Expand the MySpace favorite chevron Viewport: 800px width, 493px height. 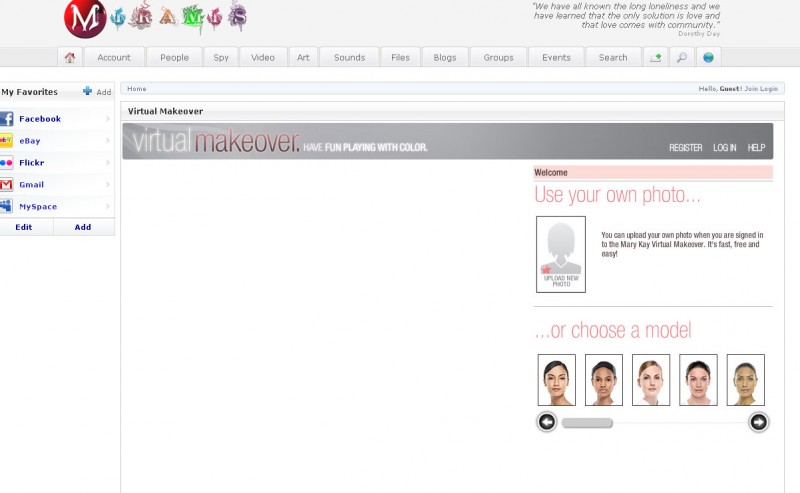coord(108,206)
